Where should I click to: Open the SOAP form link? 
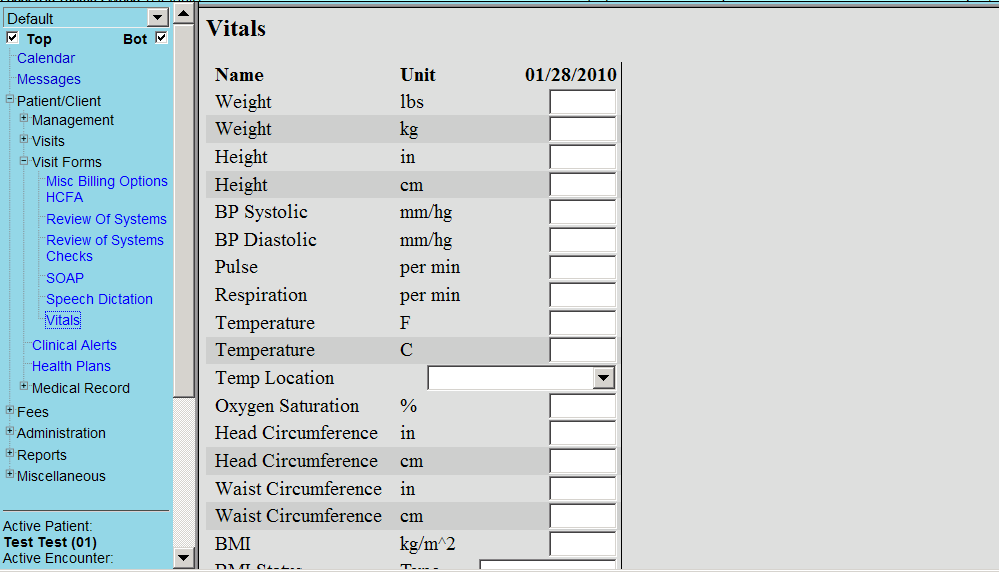65,278
